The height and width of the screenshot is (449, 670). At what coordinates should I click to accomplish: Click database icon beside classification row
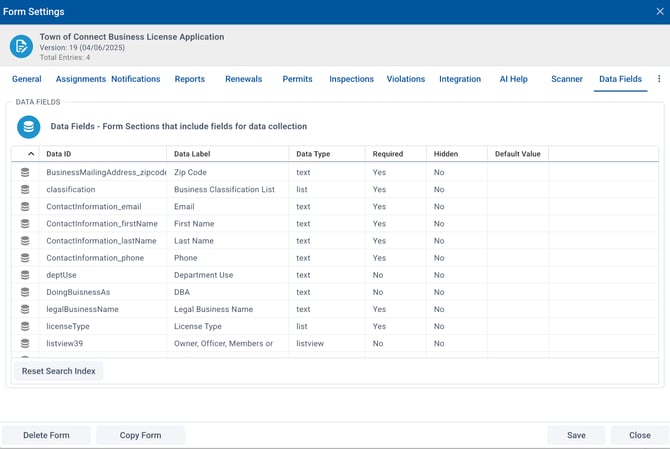(25, 189)
